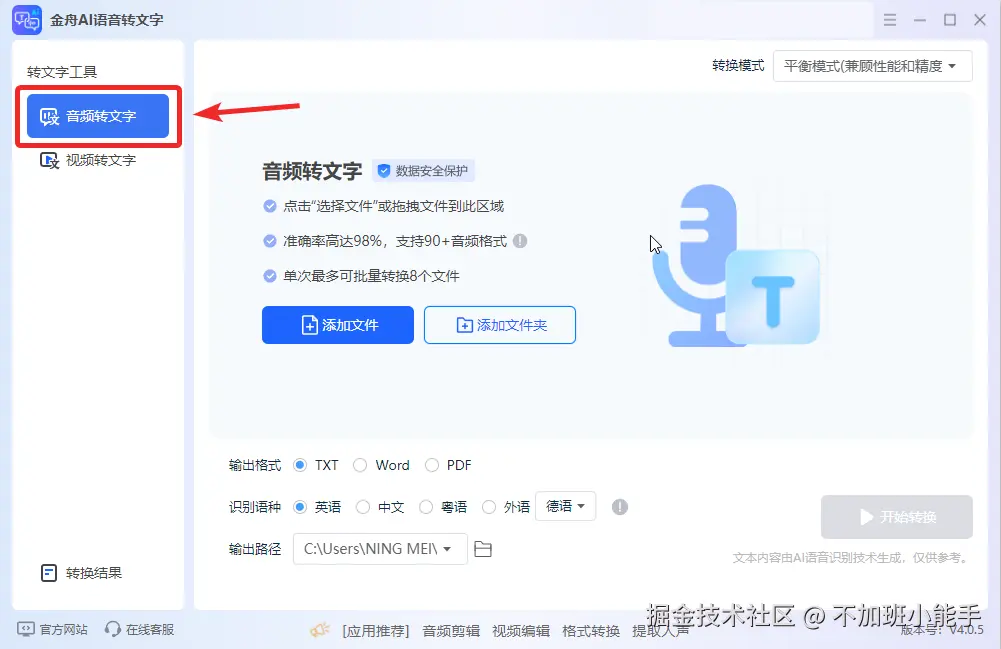Click the 点击"选择文件"或拖拽文件到此区域 text
Image resolution: width=1001 pixels, height=649 pixels.
pyautogui.click(x=393, y=206)
